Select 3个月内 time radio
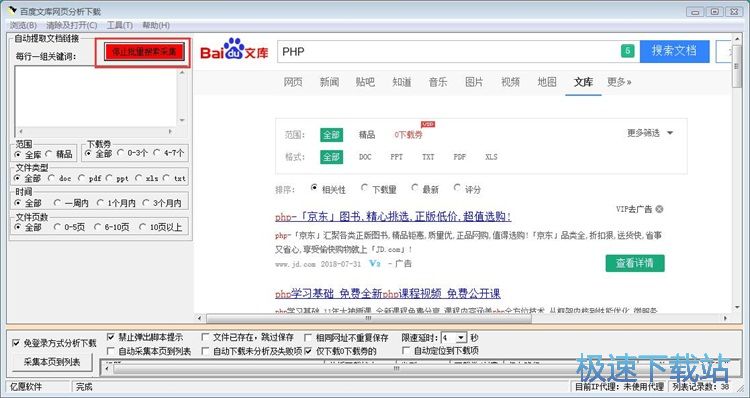 pos(162,203)
